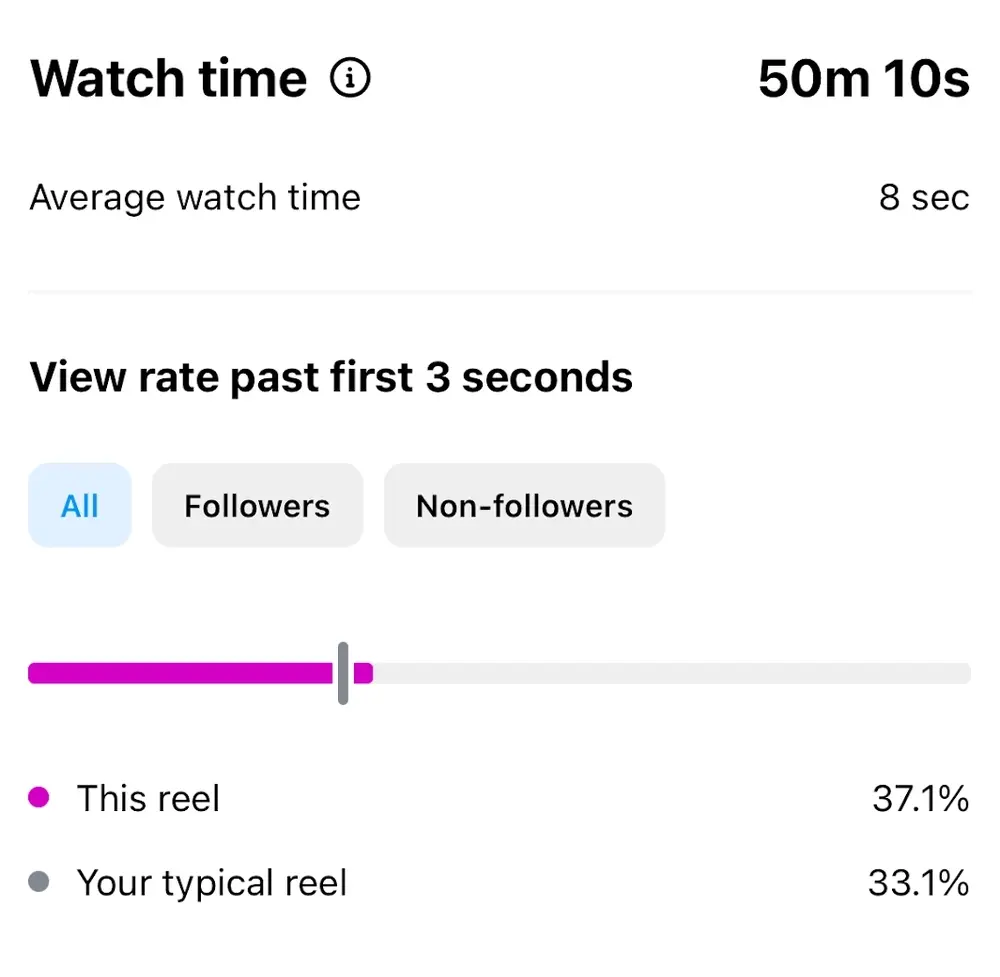Select the All audience filter
This screenshot has height=977, width=1000.
pyautogui.click(x=79, y=505)
